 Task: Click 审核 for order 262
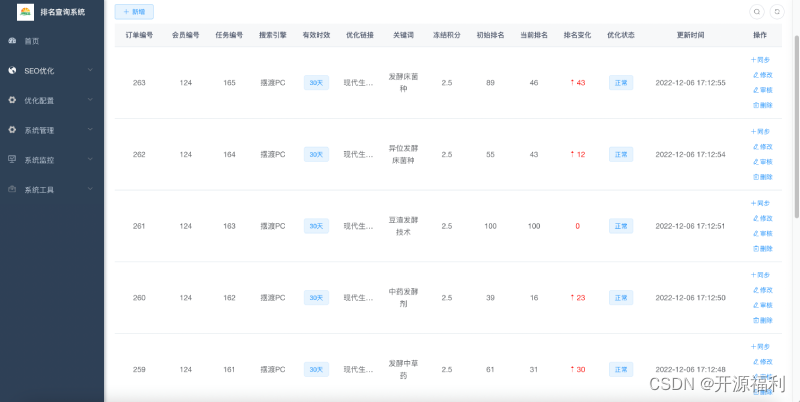[x=763, y=162]
